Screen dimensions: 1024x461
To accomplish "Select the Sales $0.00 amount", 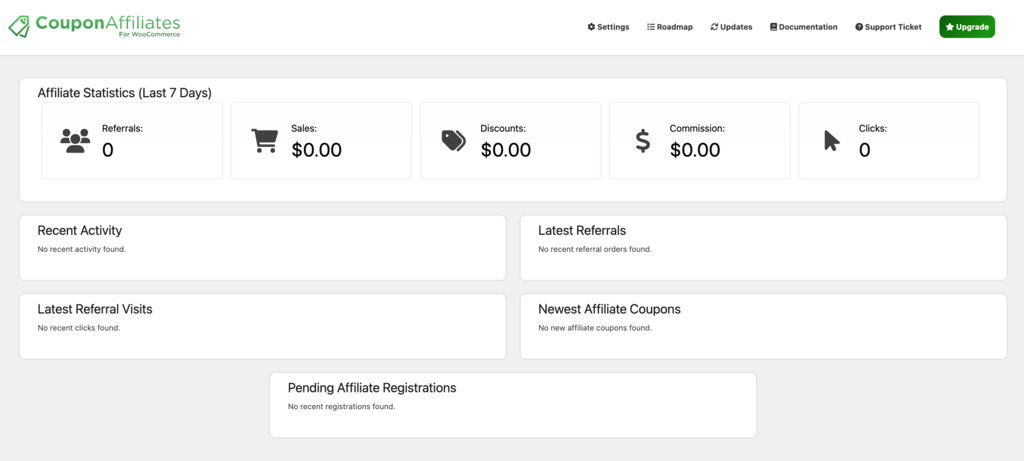I will (316, 150).
